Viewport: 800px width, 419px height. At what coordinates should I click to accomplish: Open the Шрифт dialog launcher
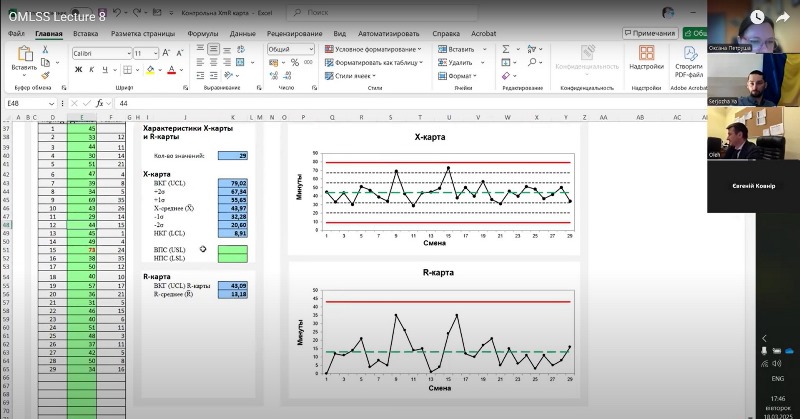coord(185,88)
